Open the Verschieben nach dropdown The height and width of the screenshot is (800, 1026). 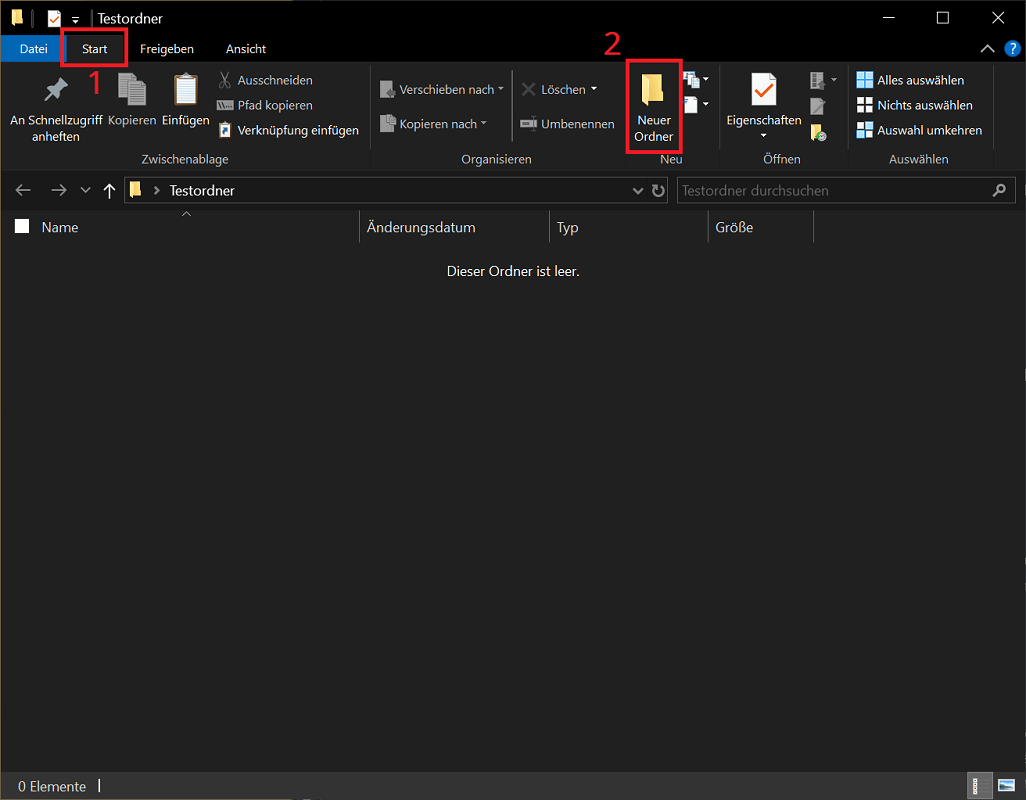[x=502, y=88]
